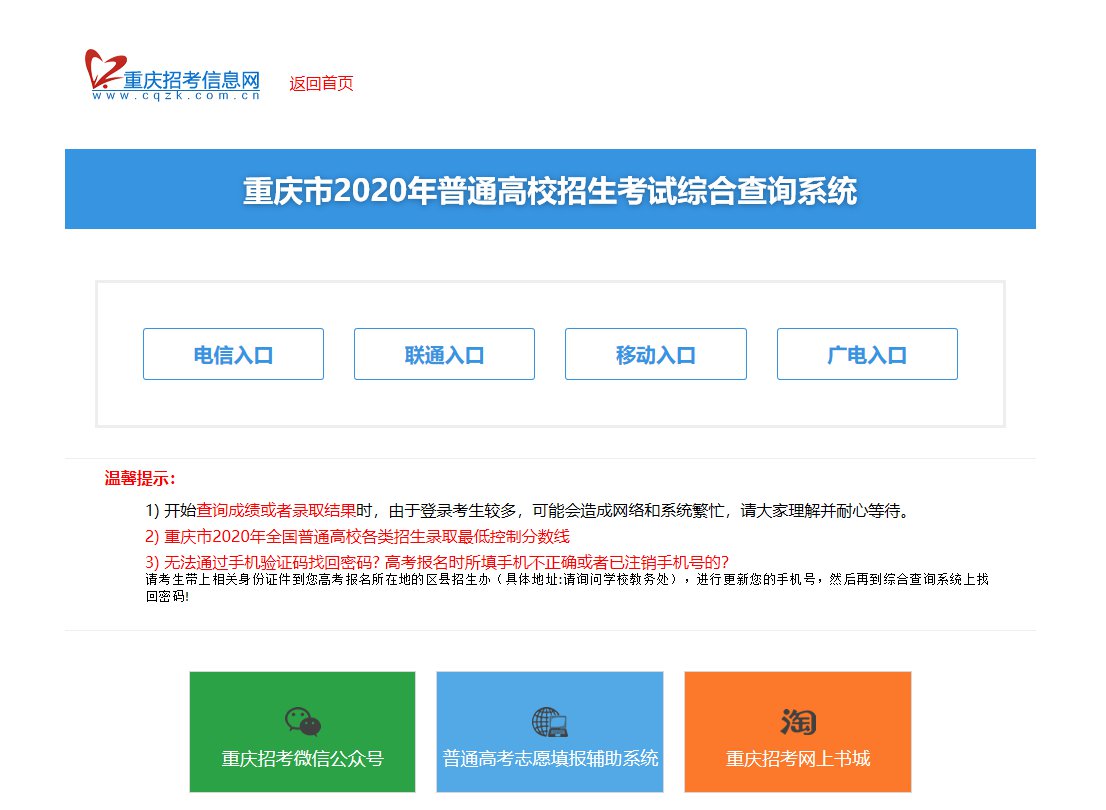Screen dimensions: 1106x810
Task: Click the 温馨提示 heading
Action: click(140, 478)
